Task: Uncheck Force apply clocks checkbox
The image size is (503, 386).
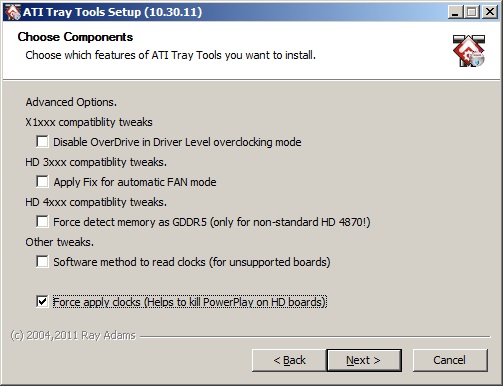Action: (x=42, y=302)
